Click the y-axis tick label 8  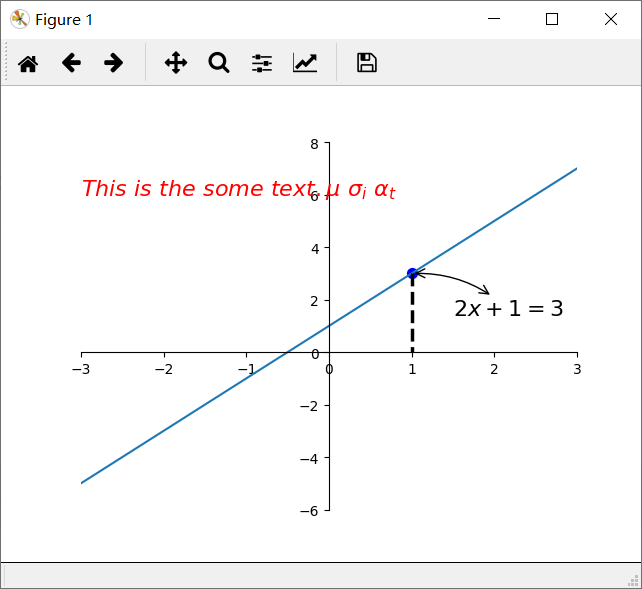click(x=314, y=144)
